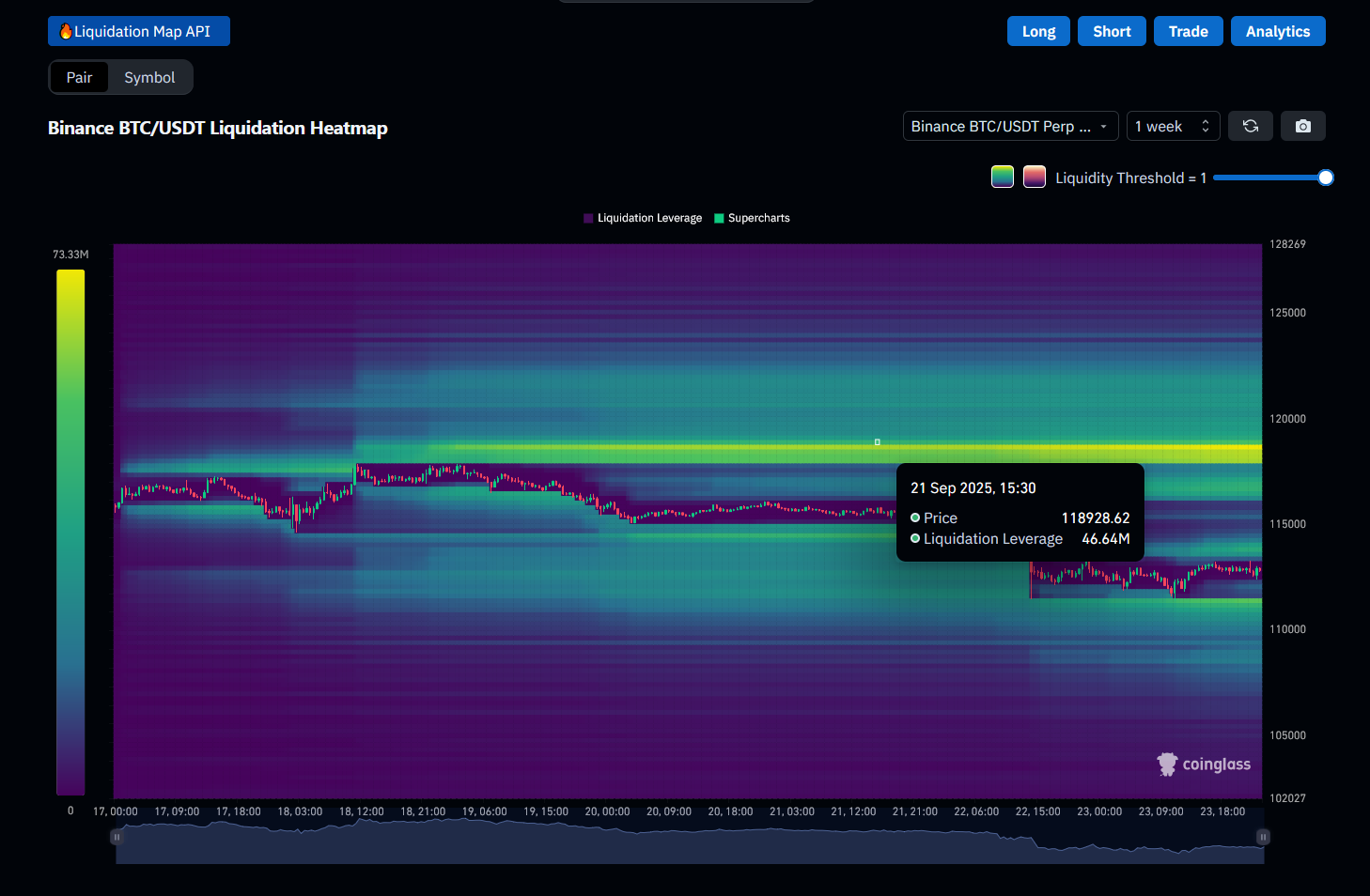Open the Liquidation Map API link

(x=139, y=31)
